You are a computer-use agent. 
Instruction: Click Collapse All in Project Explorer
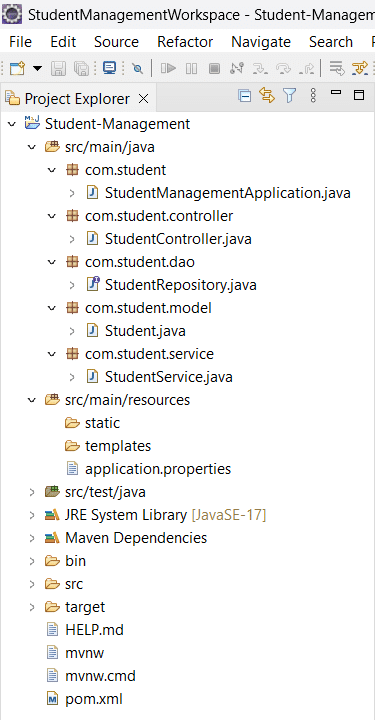(245, 96)
